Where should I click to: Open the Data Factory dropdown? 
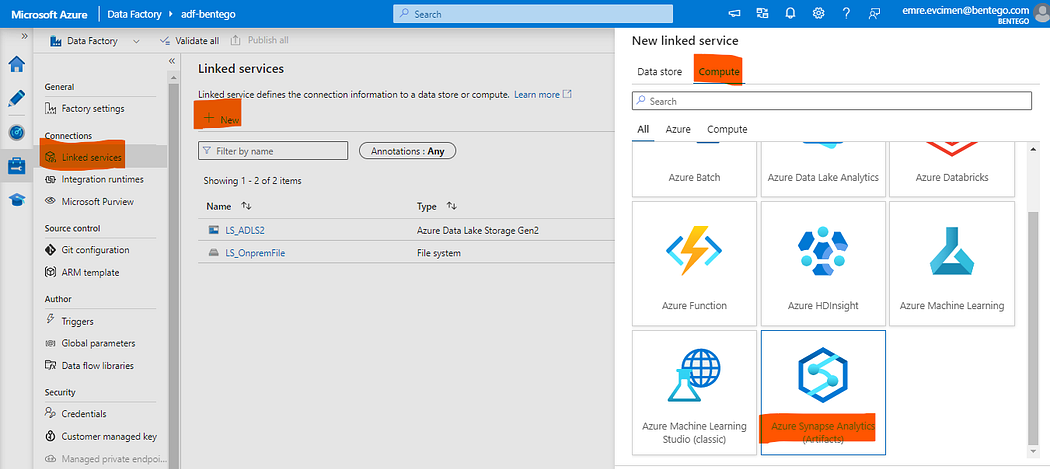tap(95, 41)
